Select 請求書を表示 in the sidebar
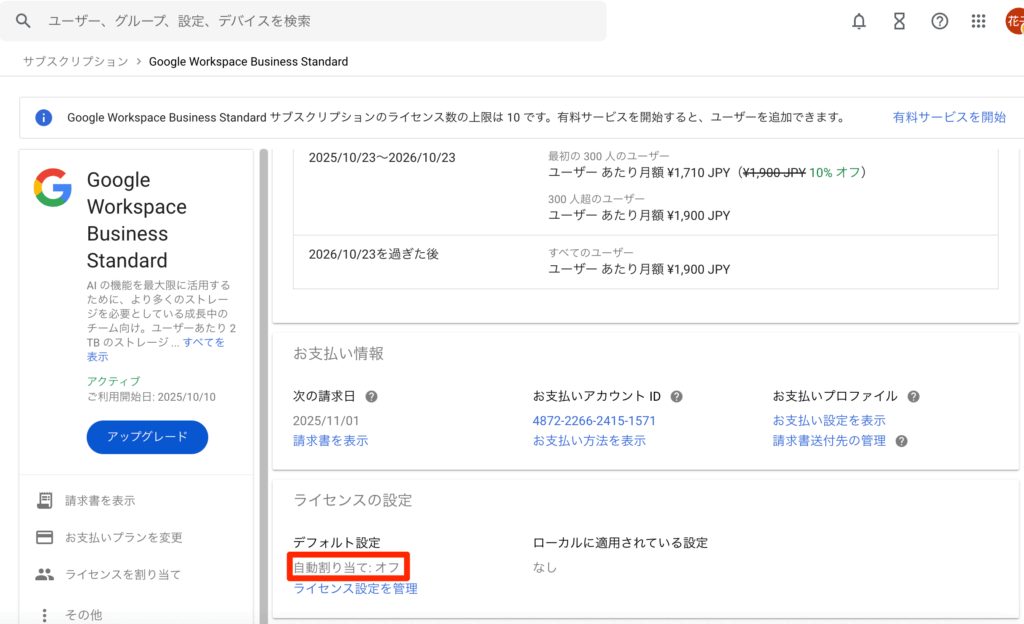This screenshot has width=1024, height=624. [100, 500]
